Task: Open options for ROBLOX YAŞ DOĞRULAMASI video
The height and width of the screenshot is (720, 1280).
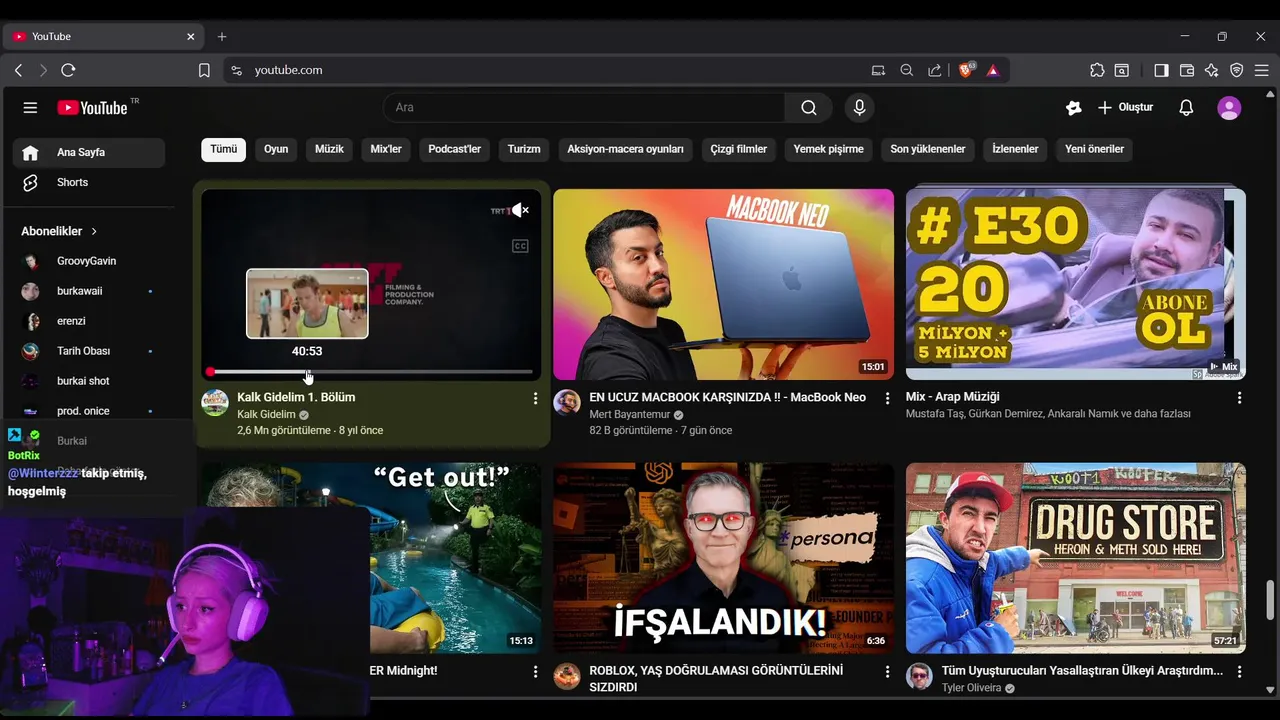Action: point(887,672)
